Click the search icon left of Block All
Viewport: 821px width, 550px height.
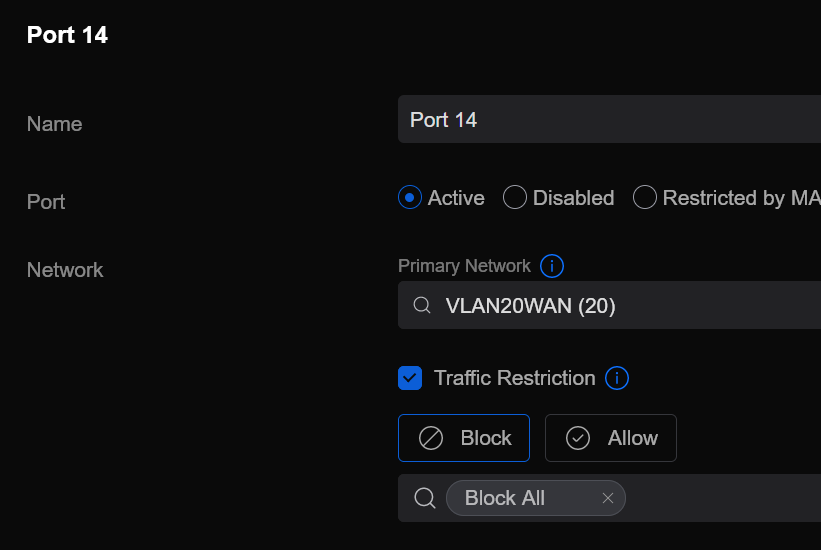[424, 498]
